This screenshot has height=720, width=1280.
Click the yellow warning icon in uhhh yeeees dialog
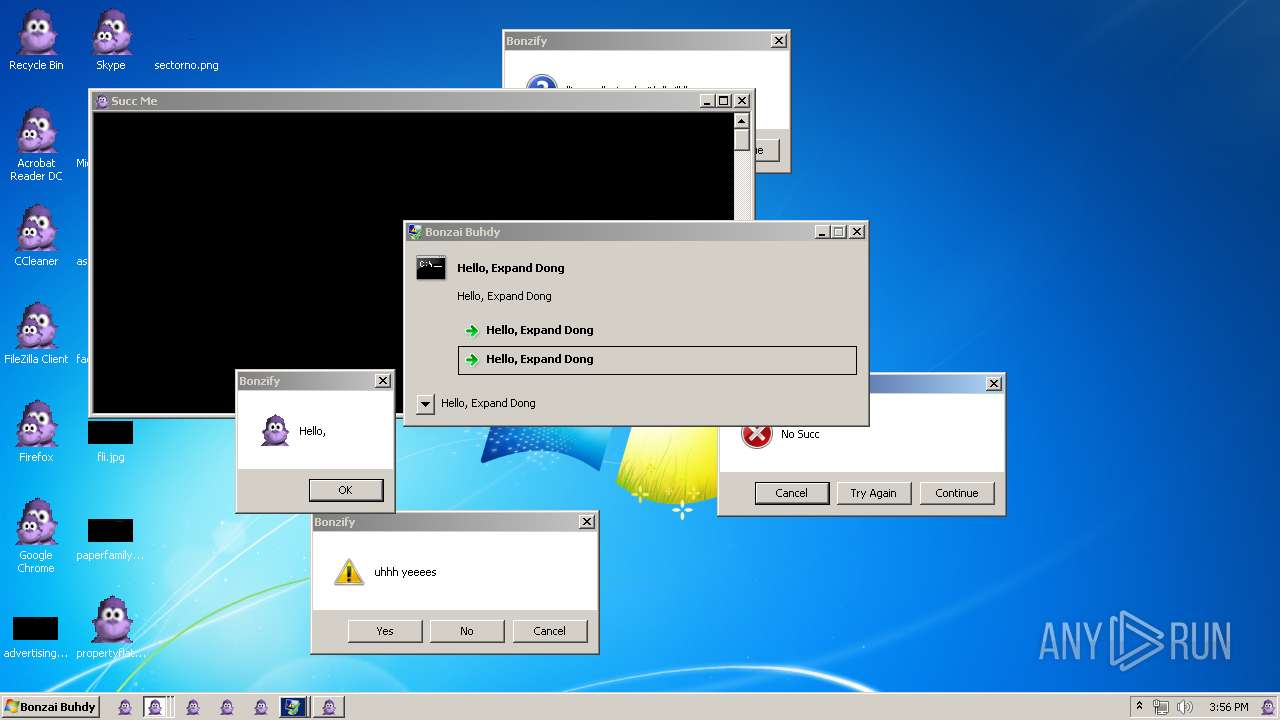348,572
